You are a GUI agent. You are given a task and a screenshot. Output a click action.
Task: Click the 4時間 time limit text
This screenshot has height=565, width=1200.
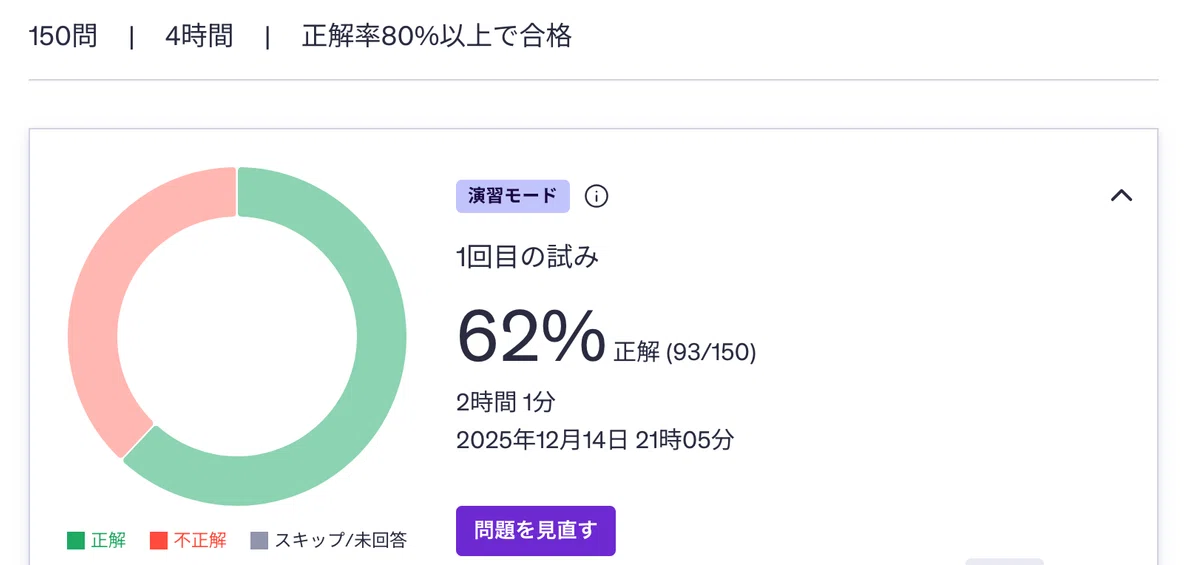click(x=199, y=37)
